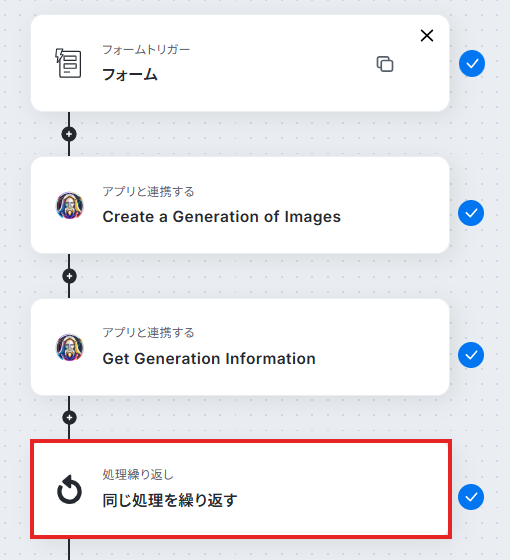Open the 同じ処理を繰り返す step
The width and height of the screenshot is (510, 560).
[241, 489]
